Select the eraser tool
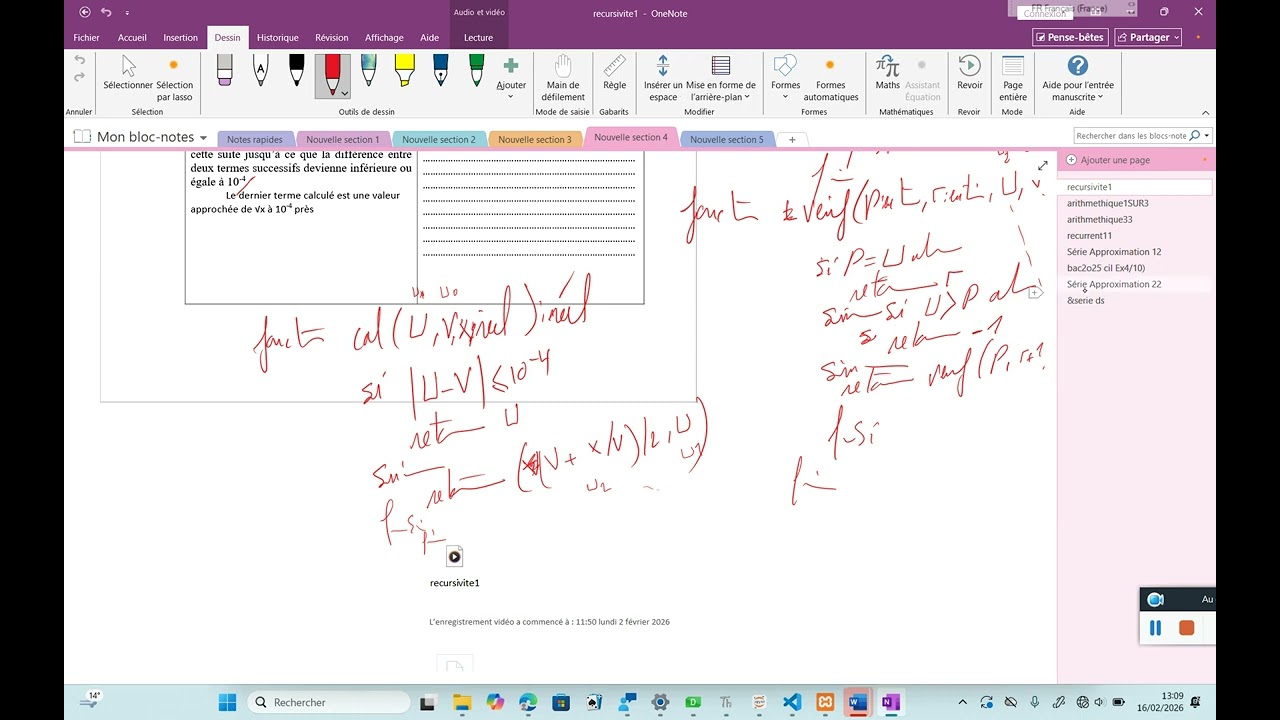1280x720 pixels. point(224,69)
